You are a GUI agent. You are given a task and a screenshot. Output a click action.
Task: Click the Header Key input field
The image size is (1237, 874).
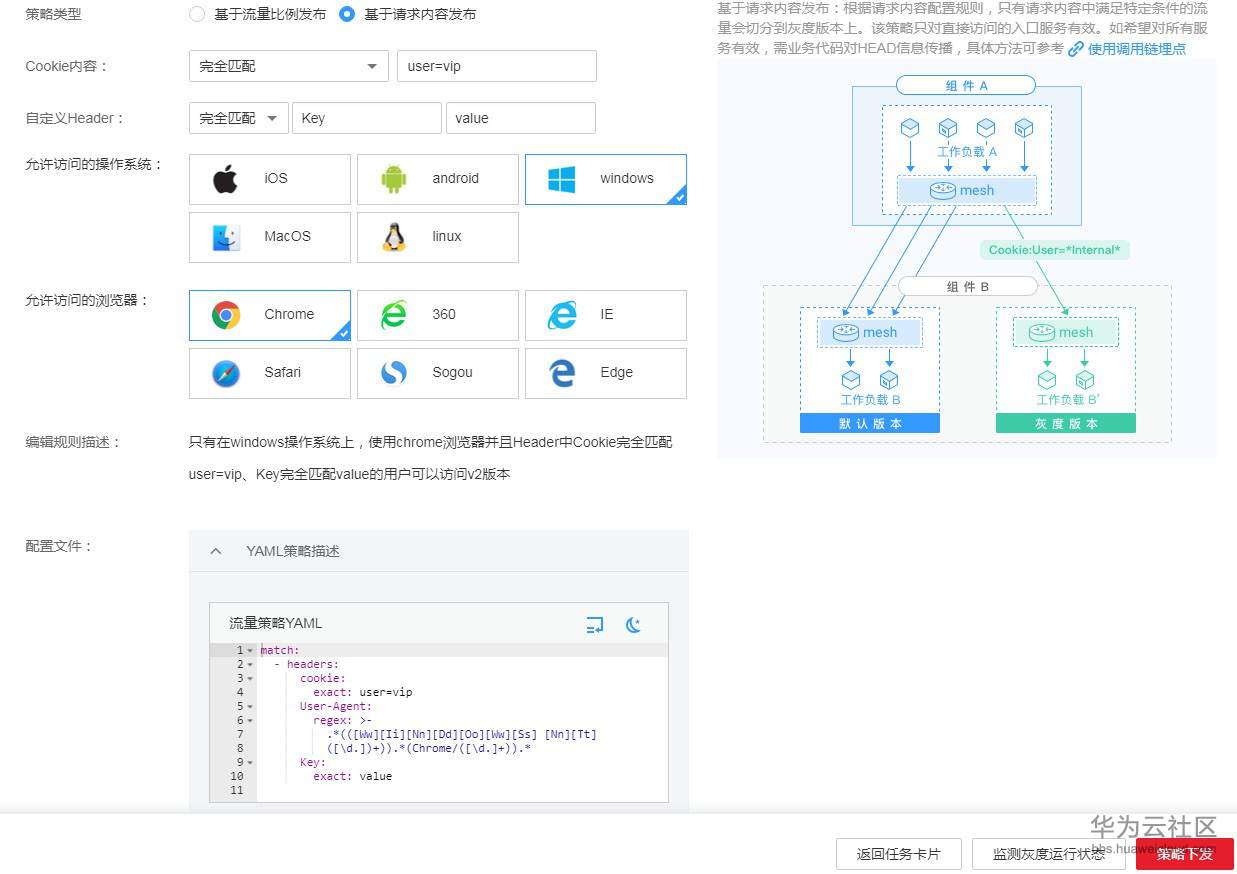(367, 118)
